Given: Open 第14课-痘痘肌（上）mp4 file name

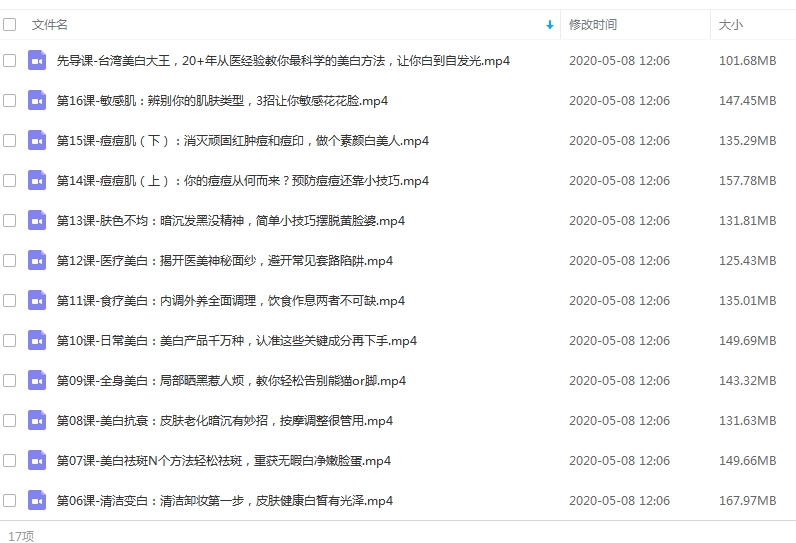Looking at the screenshot, I should pyautogui.click(x=243, y=181).
